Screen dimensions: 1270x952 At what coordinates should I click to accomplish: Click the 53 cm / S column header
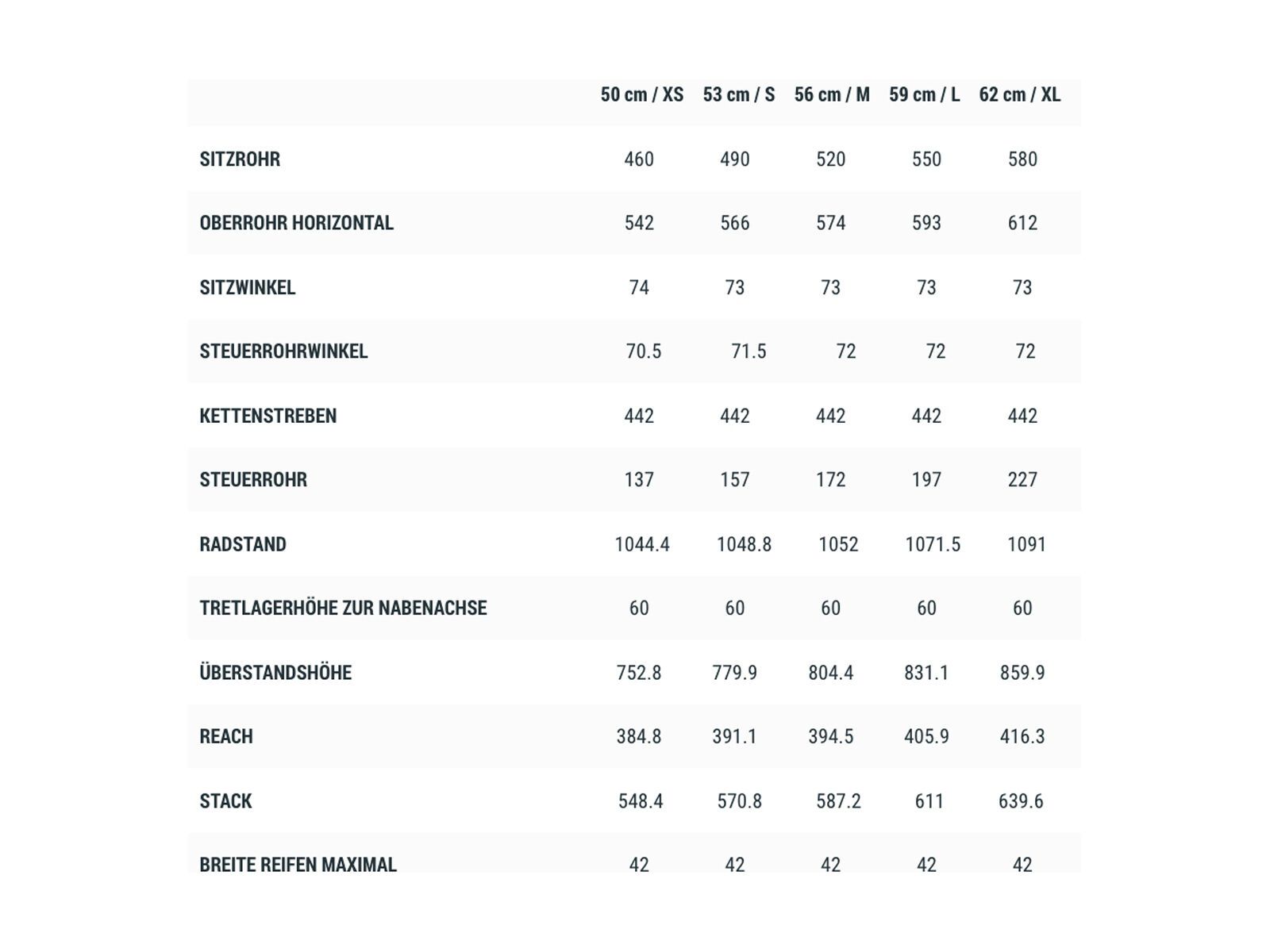coord(738,95)
